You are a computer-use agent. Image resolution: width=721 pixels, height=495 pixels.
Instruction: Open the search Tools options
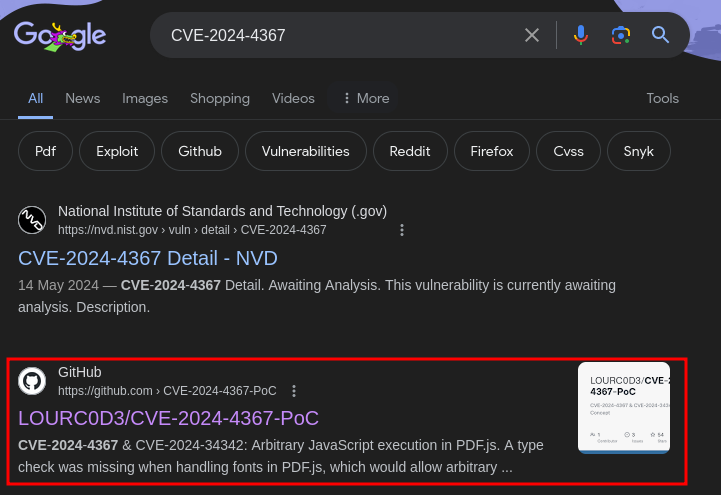[x=663, y=98]
